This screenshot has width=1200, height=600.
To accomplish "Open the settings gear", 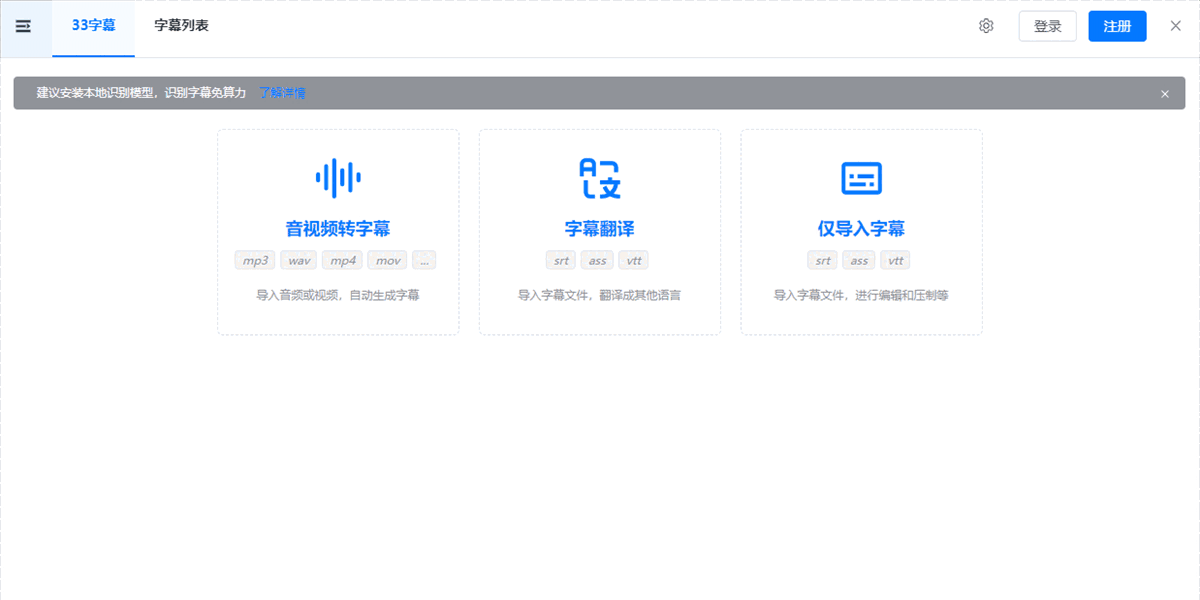I will point(986,26).
